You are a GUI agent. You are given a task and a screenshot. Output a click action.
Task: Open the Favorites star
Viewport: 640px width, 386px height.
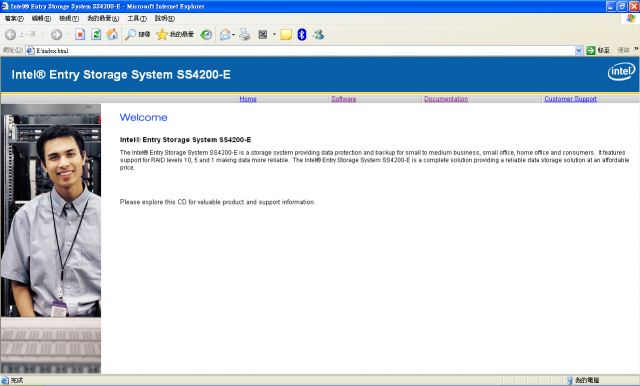pyautogui.click(x=162, y=35)
